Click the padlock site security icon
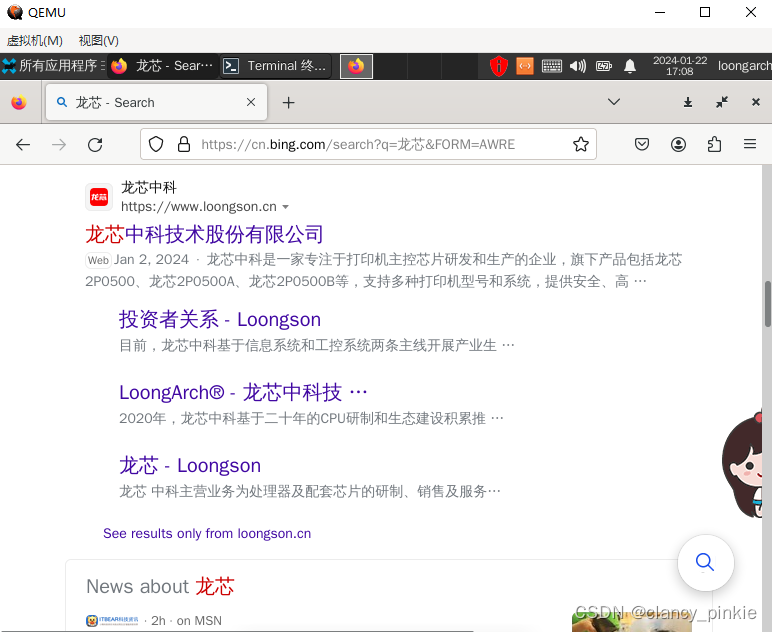The height and width of the screenshot is (632, 772). pos(184,144)
